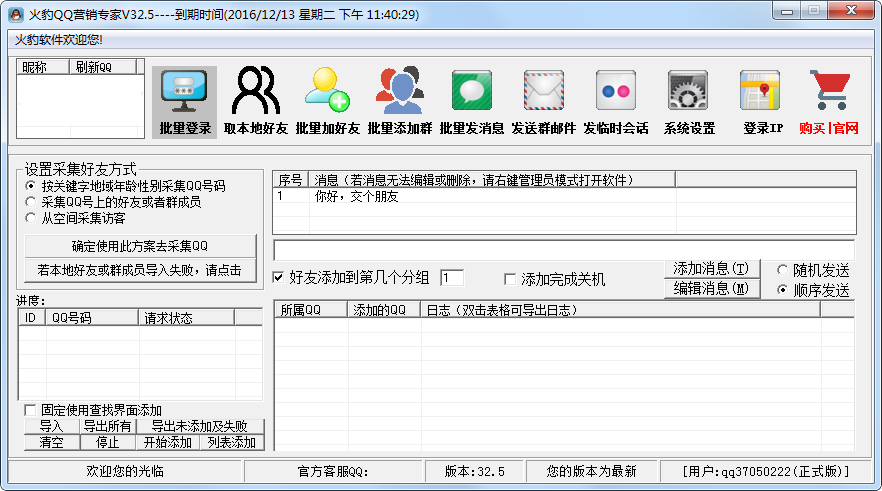Click the 购买|官网 shopping cart
Viewport: 882px width, 491px height.
(829, 101)
